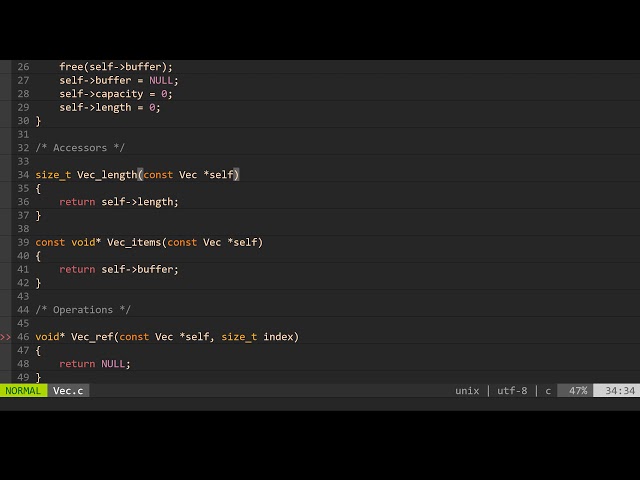Screen dimensions: 640x480
Task: Click return self->length; on line 36
Action: [x=119, y=202]
